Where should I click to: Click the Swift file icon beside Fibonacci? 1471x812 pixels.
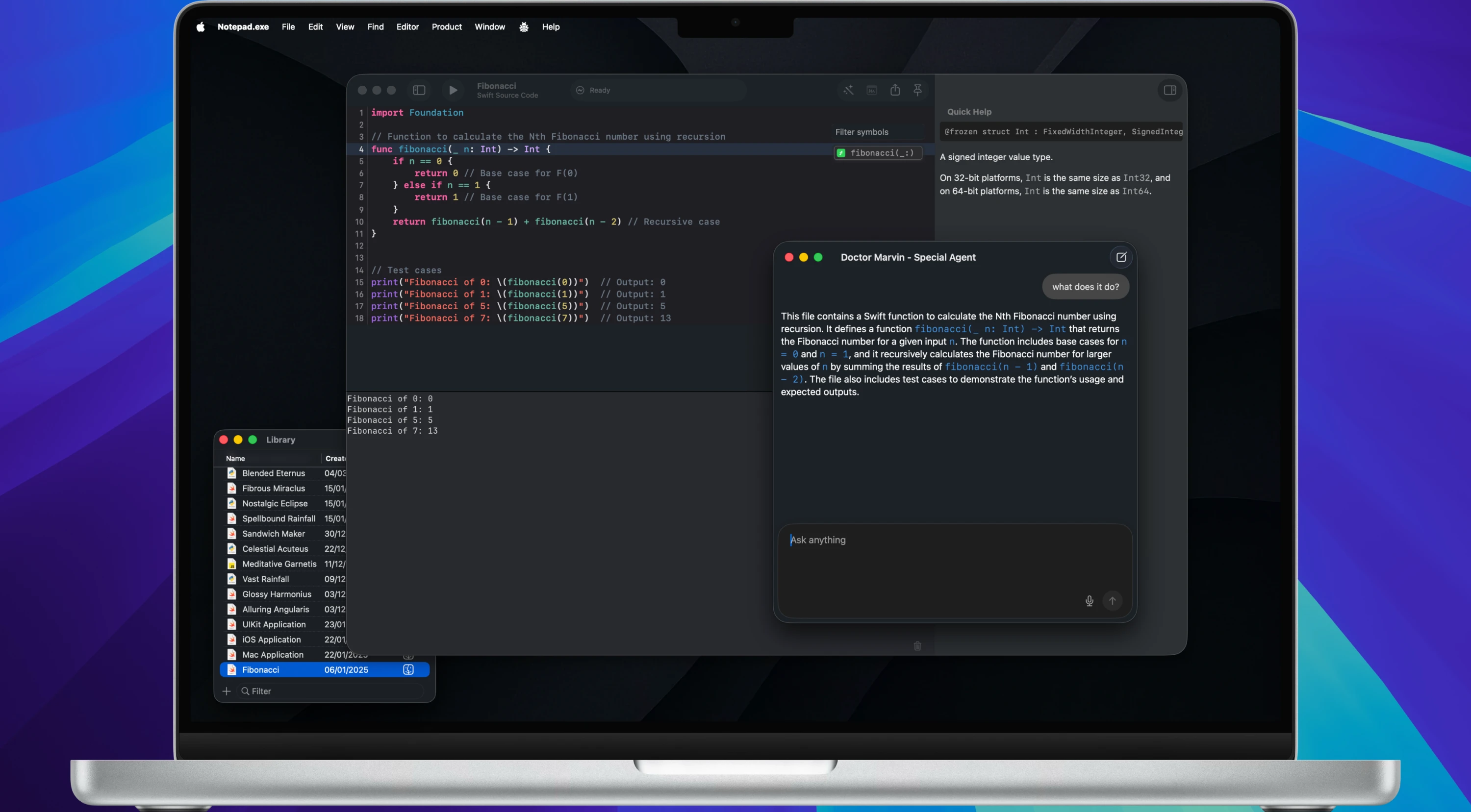231,670
